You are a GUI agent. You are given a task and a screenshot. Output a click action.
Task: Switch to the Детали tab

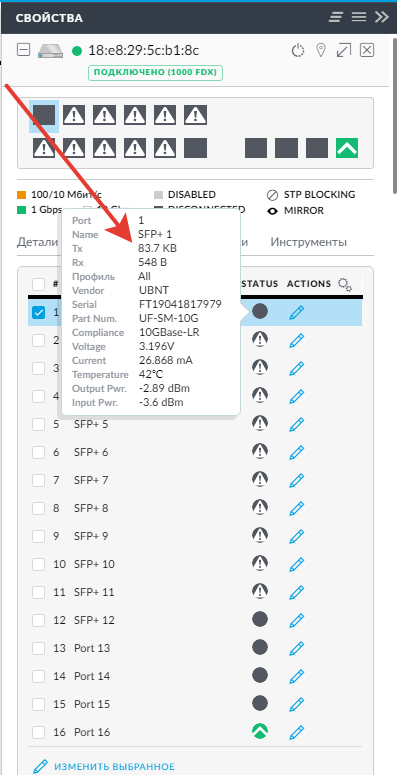[37, 242]
